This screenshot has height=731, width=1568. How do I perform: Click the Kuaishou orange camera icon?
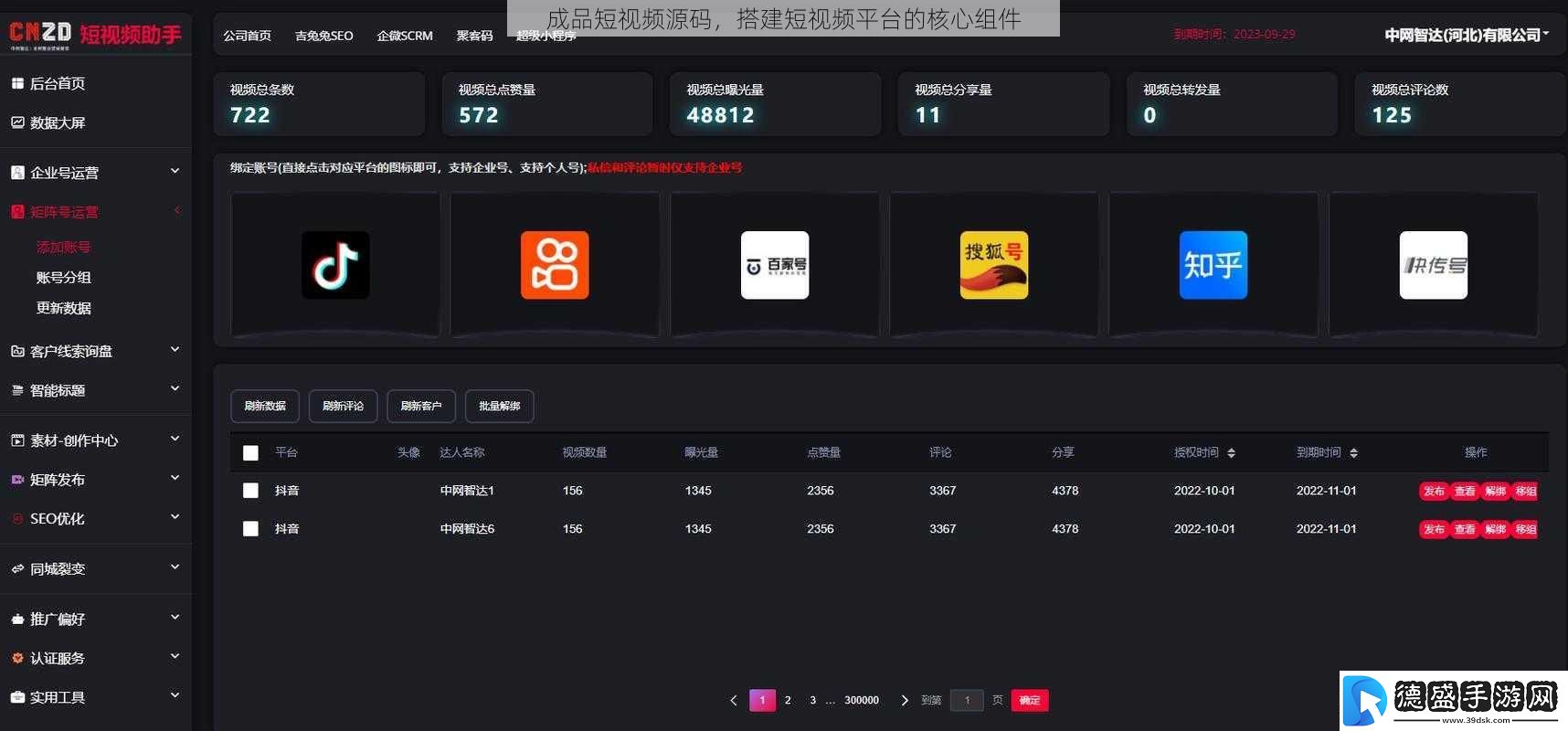tap(555, 265)
